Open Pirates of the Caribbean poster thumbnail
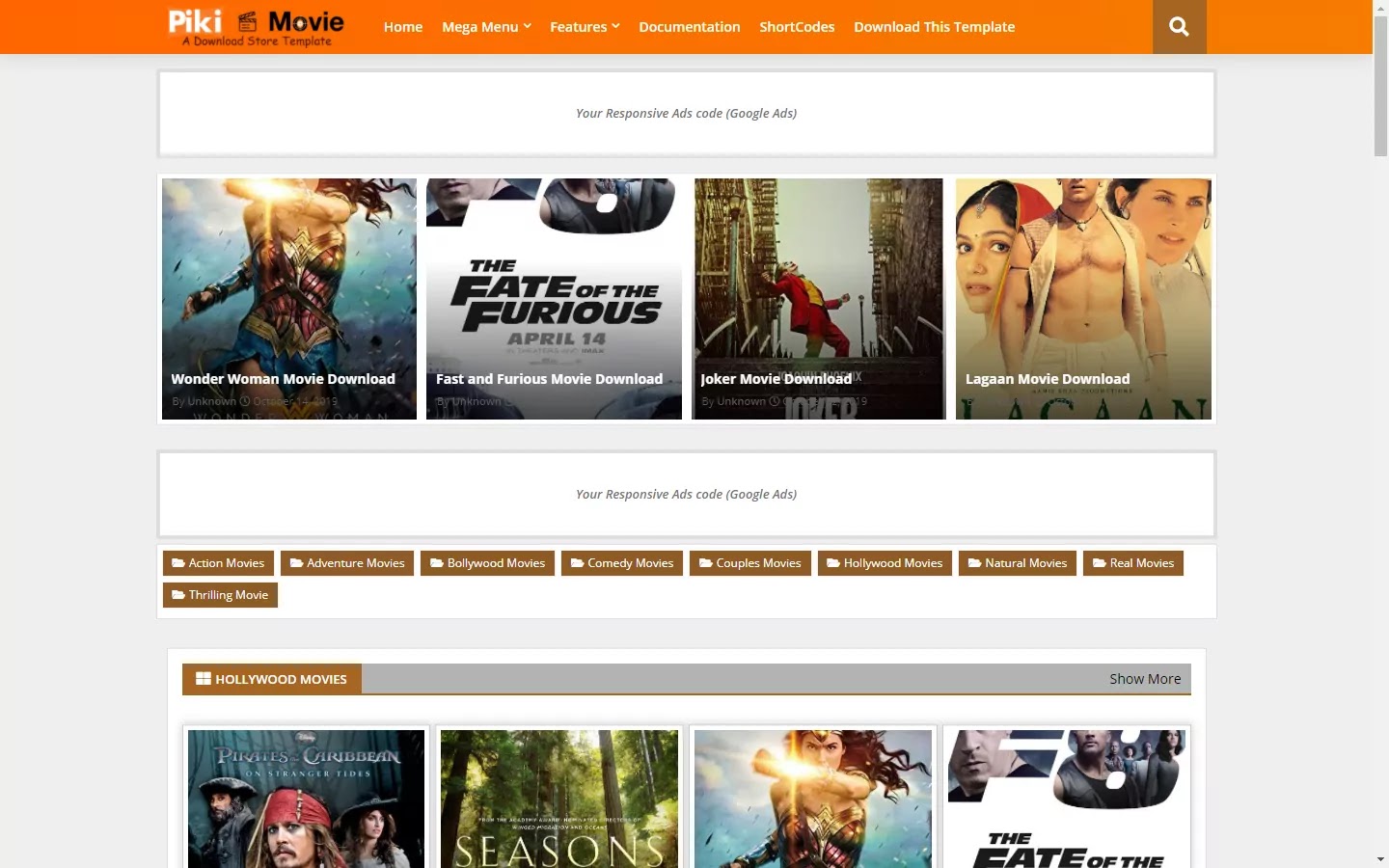Screen dimensions: 1389x868 pos(306,799)
